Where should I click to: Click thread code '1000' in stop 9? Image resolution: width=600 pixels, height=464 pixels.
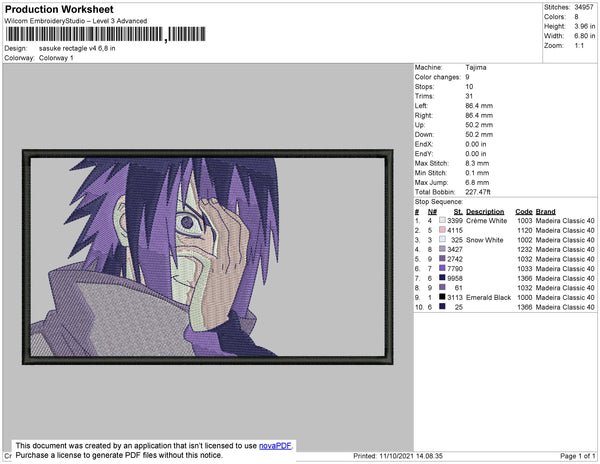[525, 297]
